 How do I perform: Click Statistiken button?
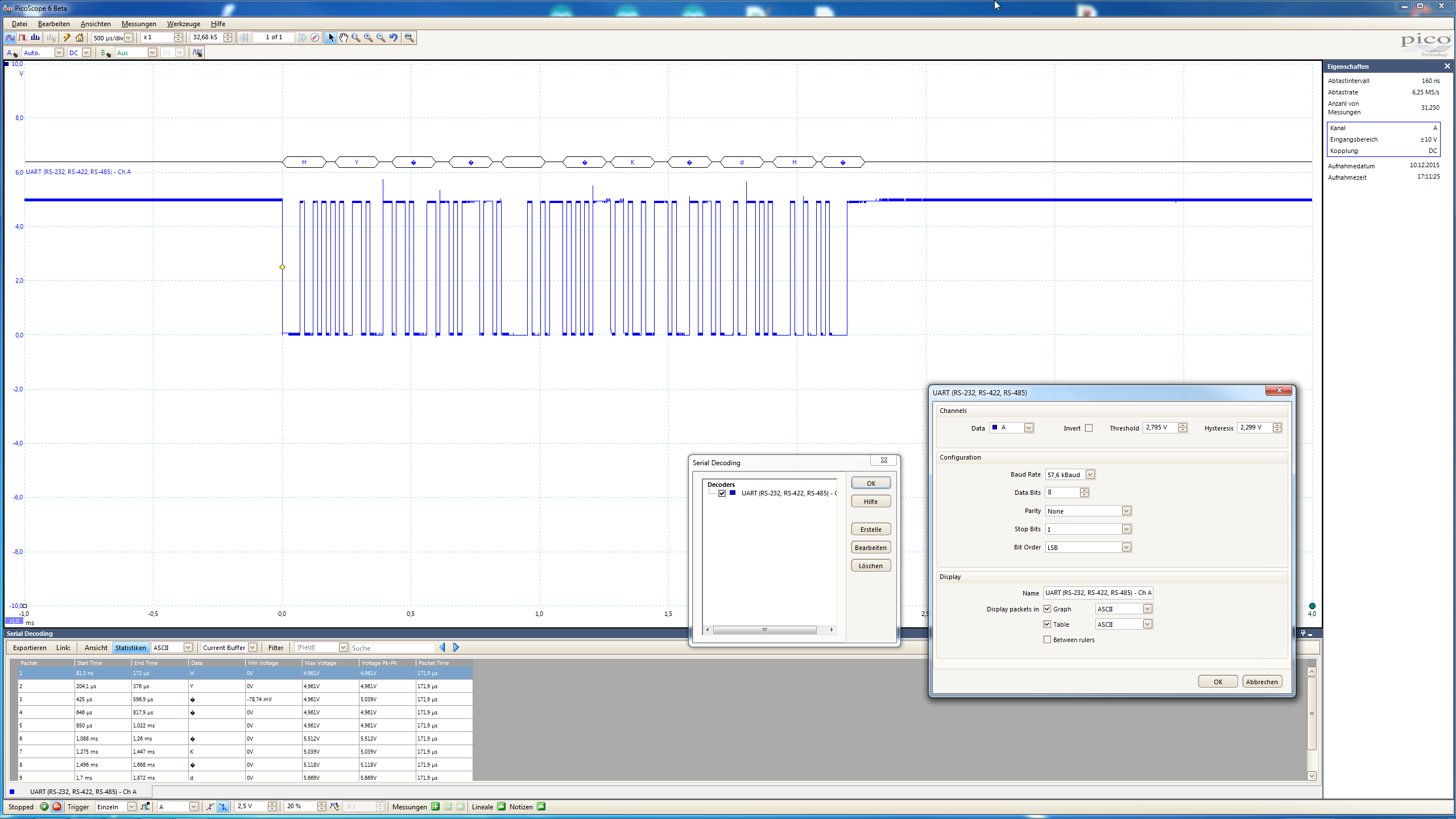131,647
